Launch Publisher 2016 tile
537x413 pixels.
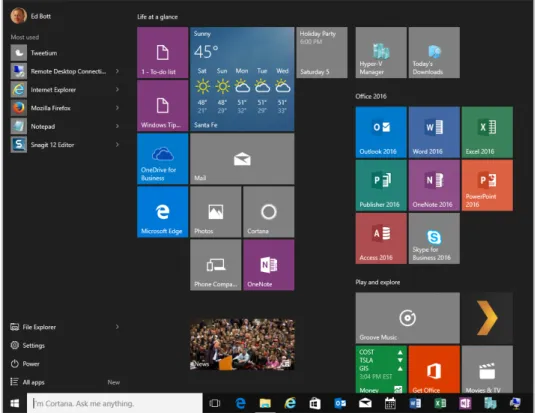pyautogui.click(x=381, y=185)
